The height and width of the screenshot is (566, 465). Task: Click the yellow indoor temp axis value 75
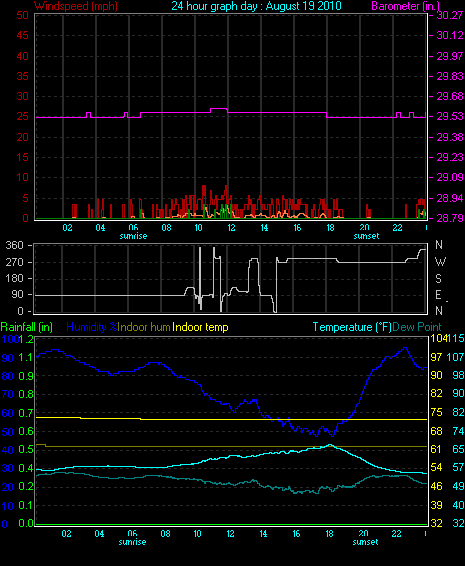[x=436, y=412]
